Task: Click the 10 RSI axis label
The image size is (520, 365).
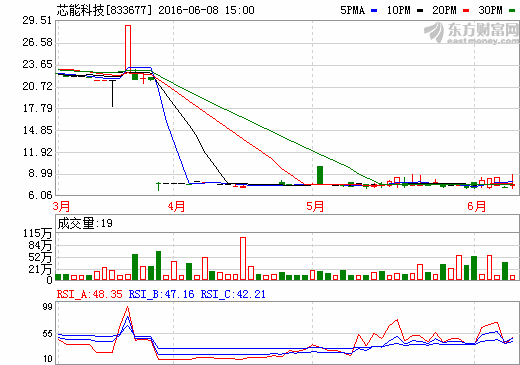Action: [47, 359]
